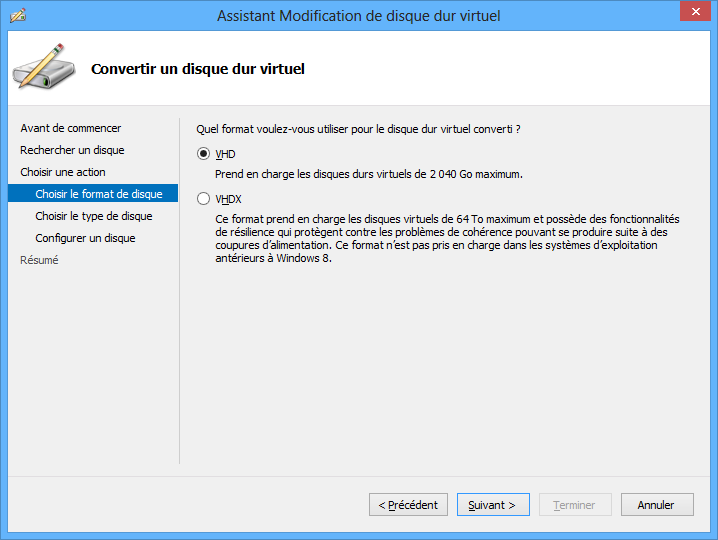Click the "Convertir un disque dur virtuel" heading
This screenshot has width=718, height=540.
click(198, 69)
